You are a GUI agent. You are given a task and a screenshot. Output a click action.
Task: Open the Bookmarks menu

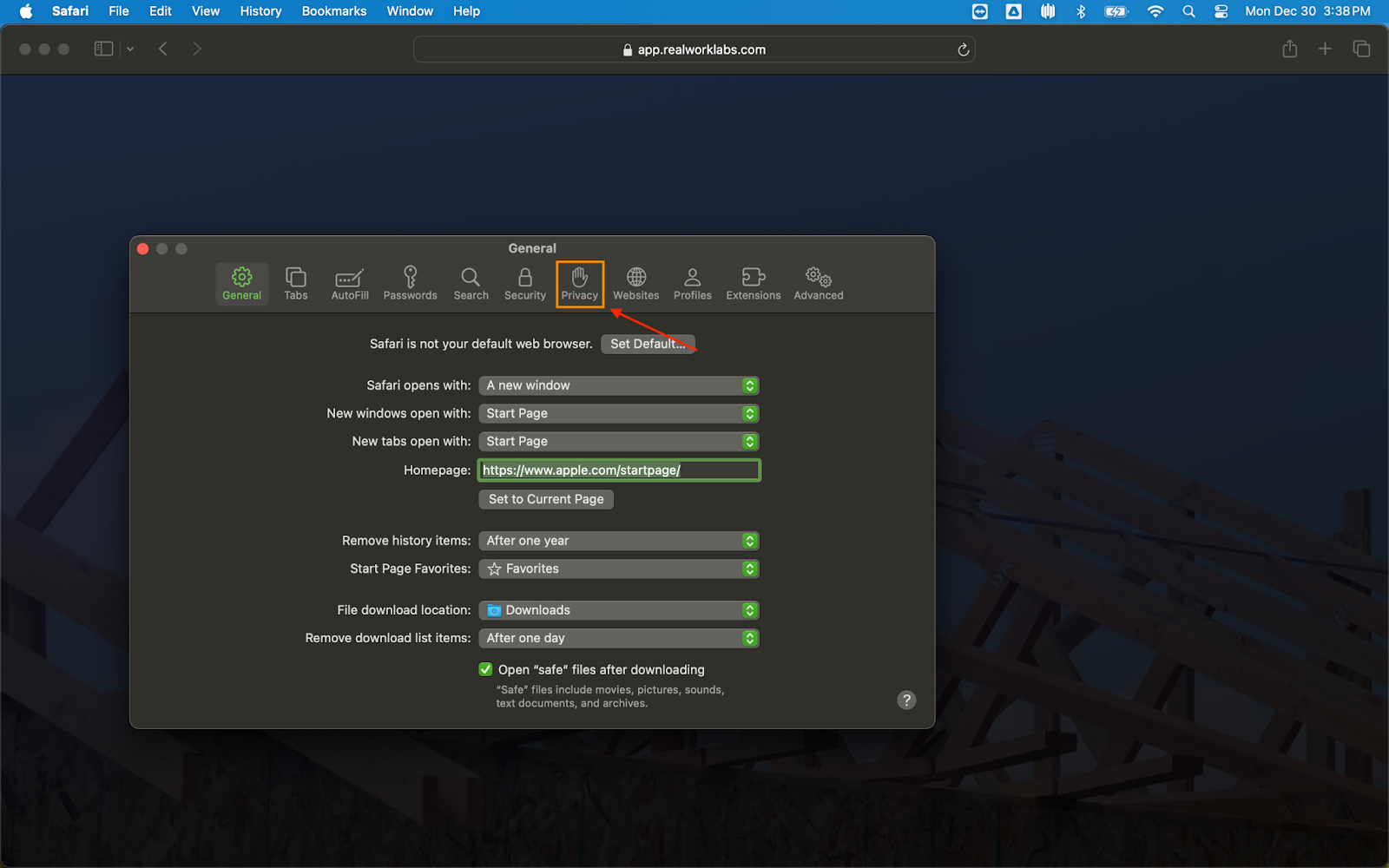tap(334, 11)
